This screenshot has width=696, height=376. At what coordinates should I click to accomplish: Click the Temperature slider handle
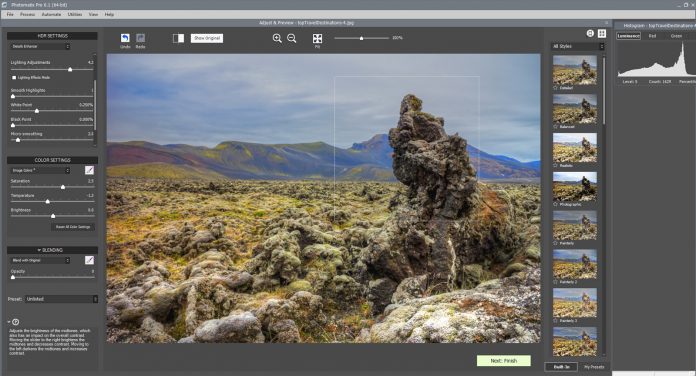(x=47, y=202)
